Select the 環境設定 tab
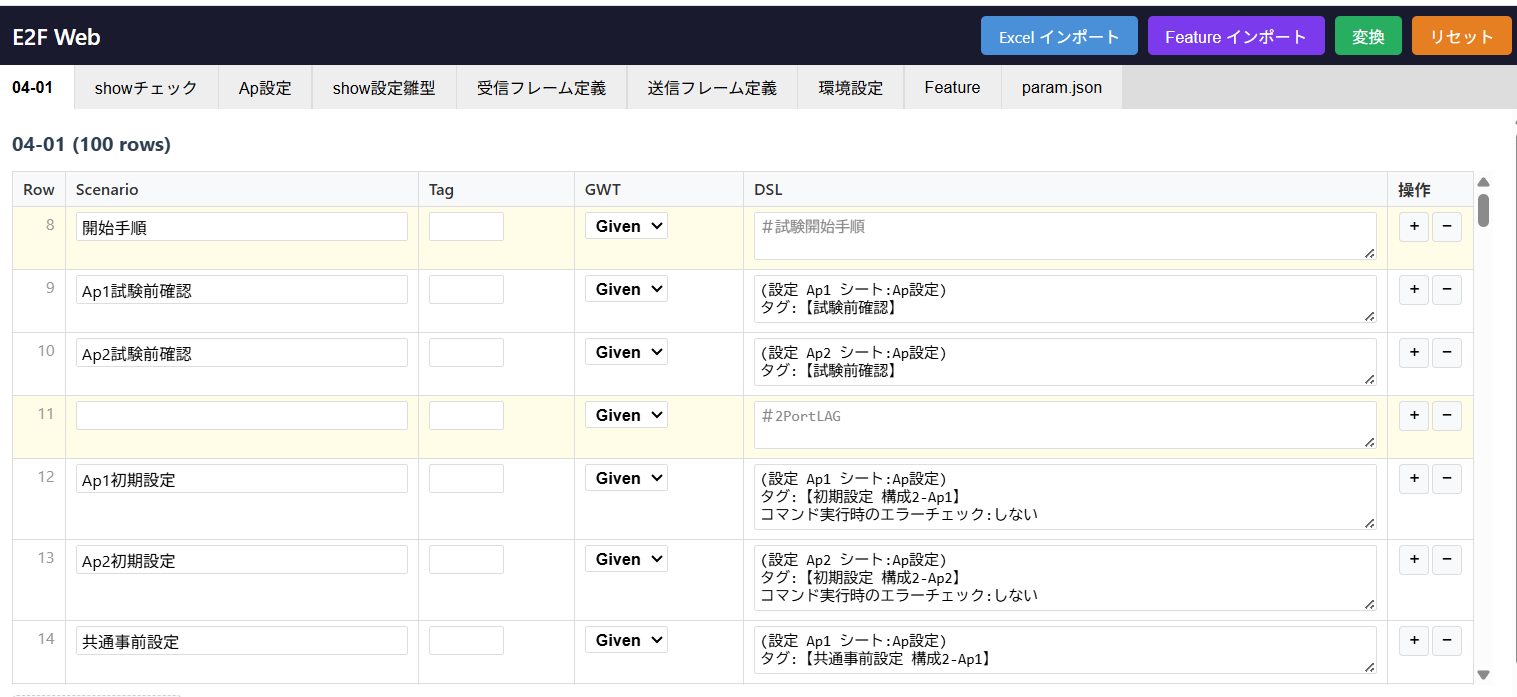The width and height of the screenshot is (1517, 697). pos(850,87)
